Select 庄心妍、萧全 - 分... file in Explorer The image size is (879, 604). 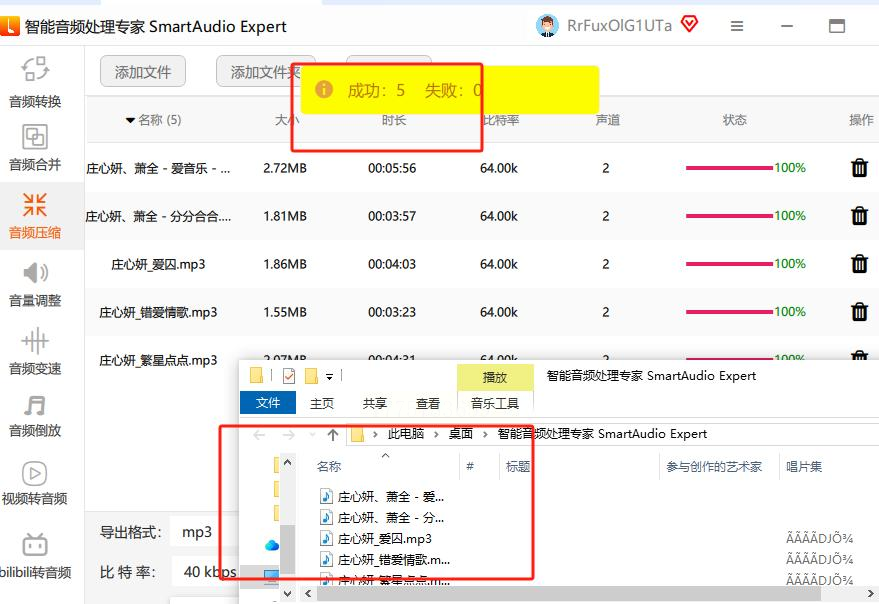click(x=382, y=518)
